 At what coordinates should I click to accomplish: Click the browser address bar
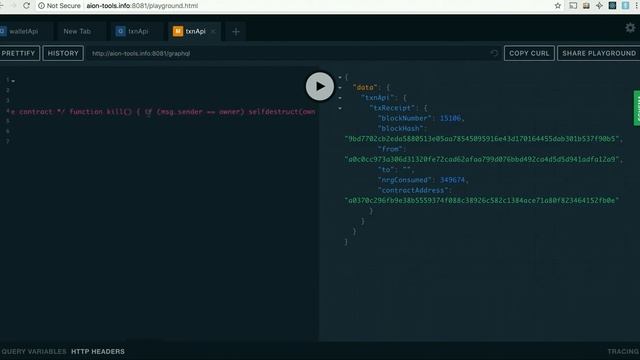294,6
